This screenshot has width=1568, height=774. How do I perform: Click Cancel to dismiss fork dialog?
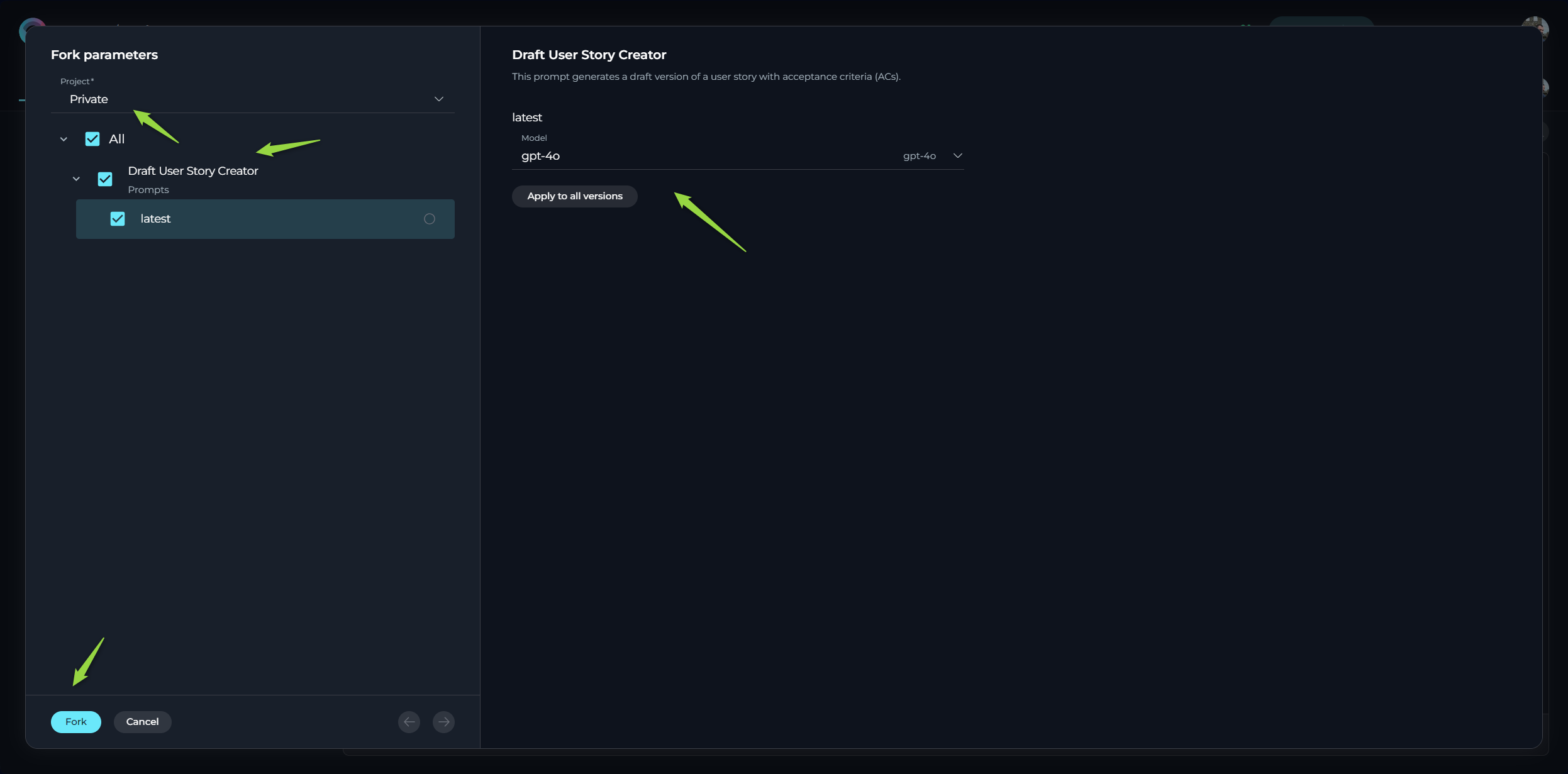142,721
